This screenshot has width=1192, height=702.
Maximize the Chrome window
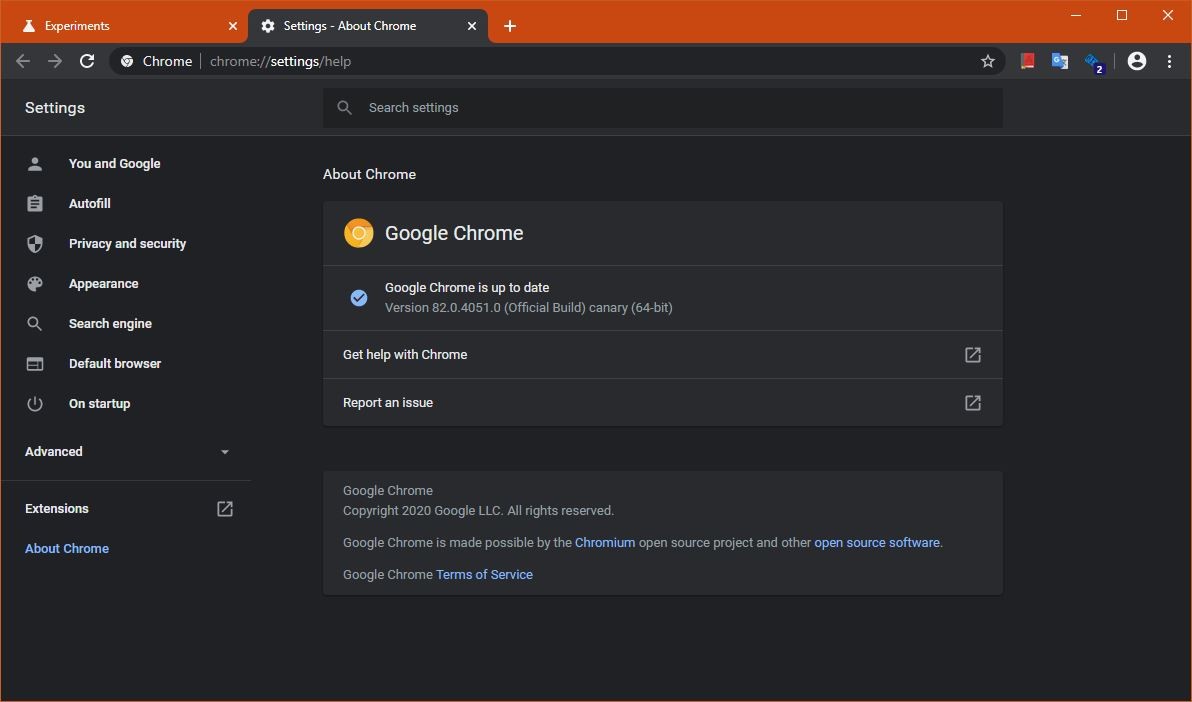(x=1122, y=15)
